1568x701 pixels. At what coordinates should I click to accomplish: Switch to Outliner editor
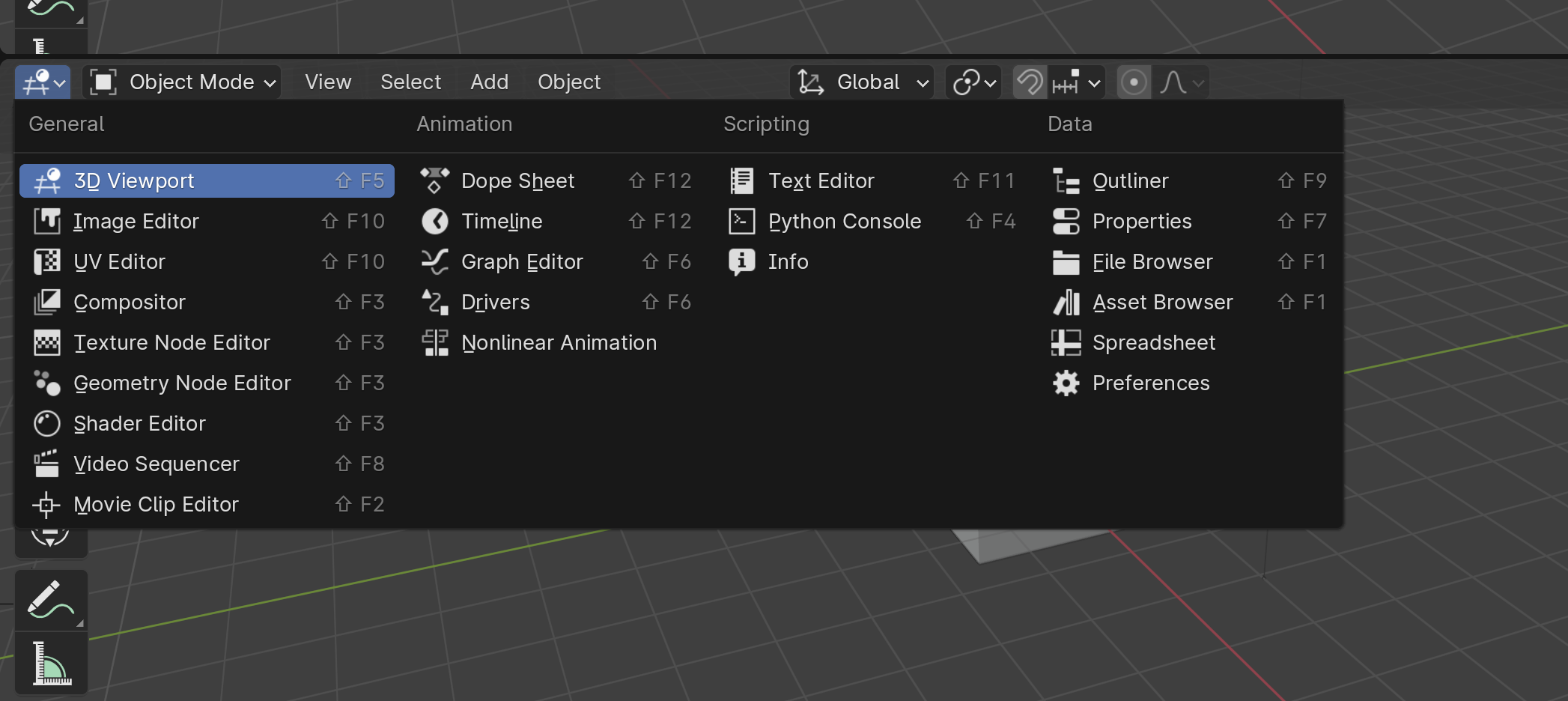point(1190,180)
